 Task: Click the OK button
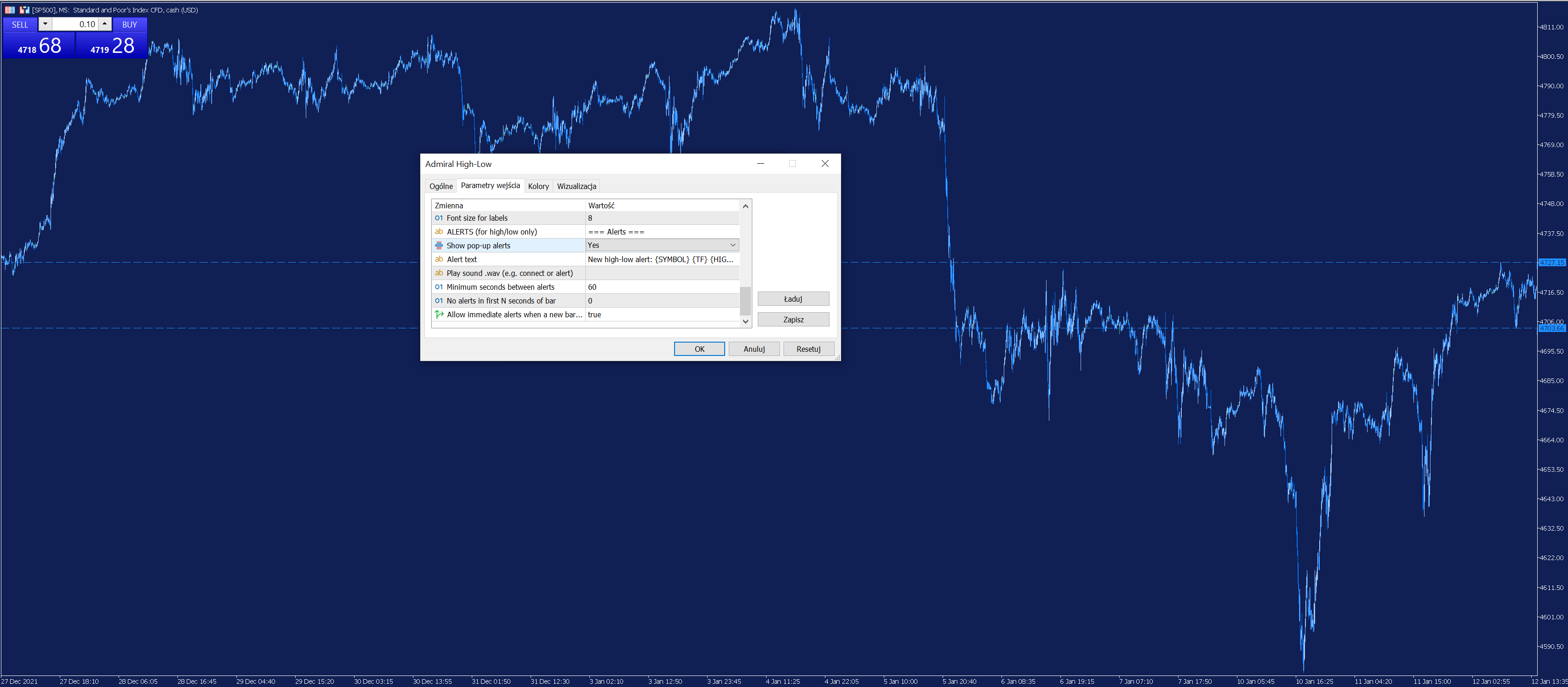point(699,349)
